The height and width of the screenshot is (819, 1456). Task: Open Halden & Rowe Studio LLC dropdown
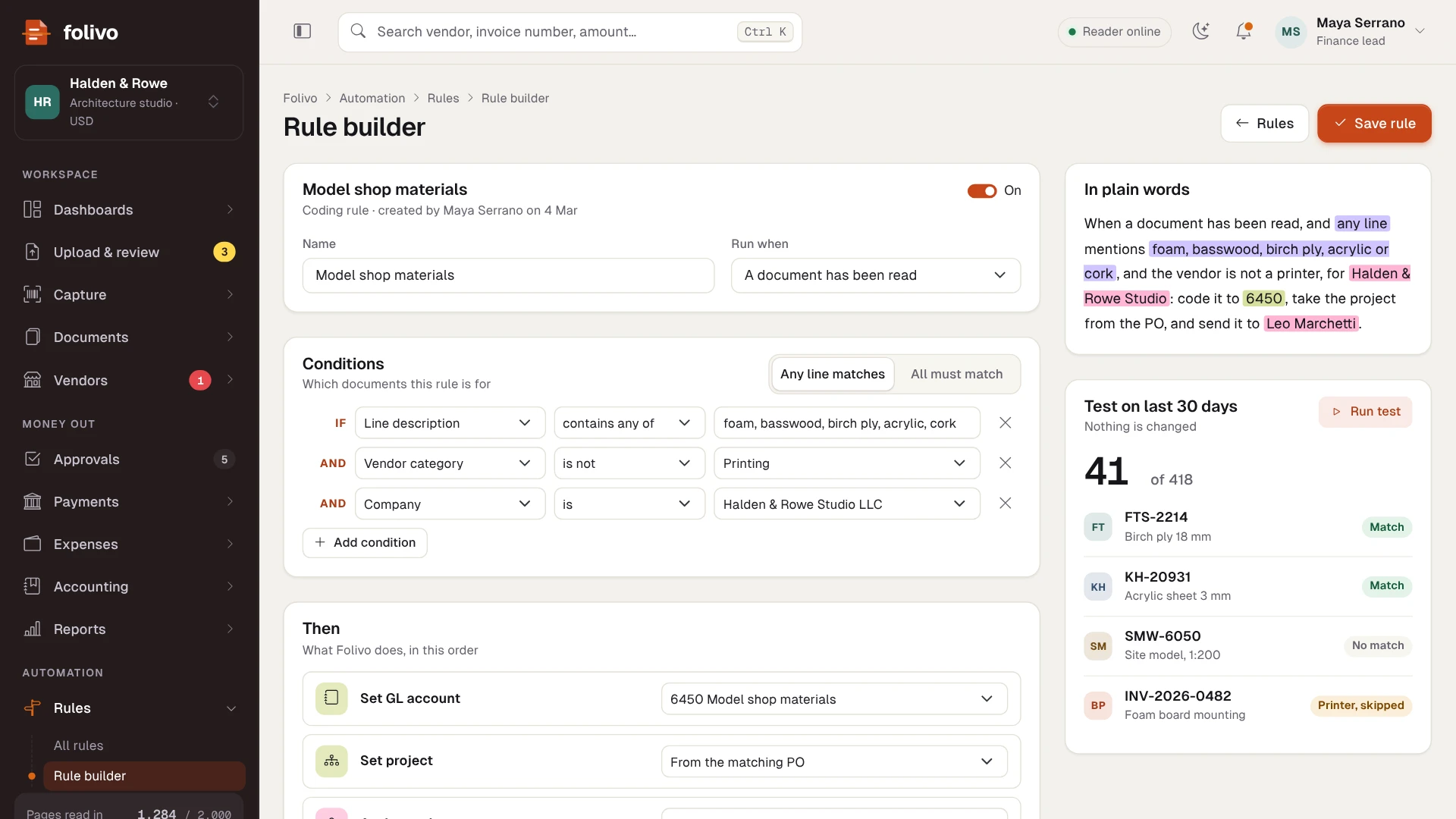846,504
